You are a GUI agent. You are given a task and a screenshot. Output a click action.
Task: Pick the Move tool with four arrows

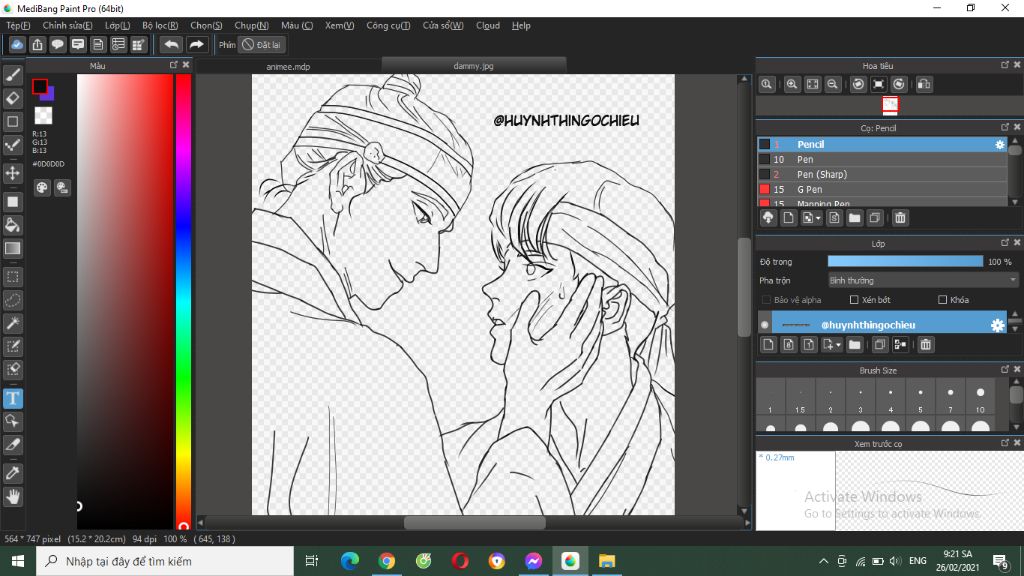12,173
